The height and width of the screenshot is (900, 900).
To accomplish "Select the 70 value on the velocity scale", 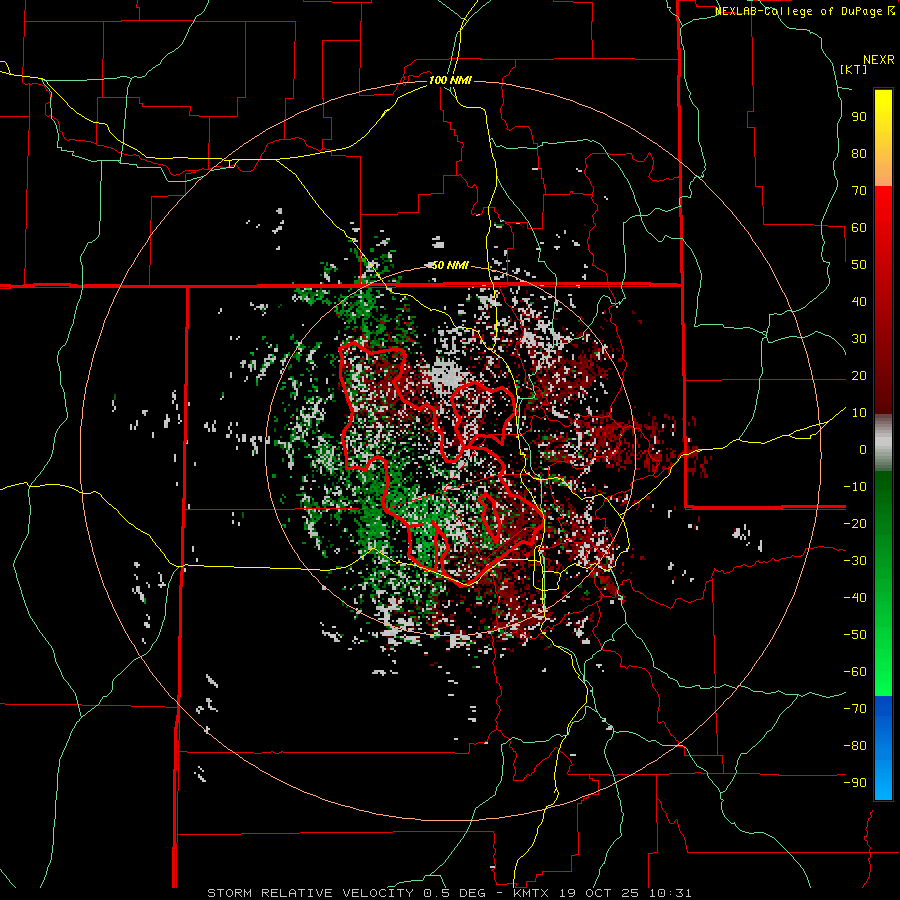I will [x=859, y=191].
